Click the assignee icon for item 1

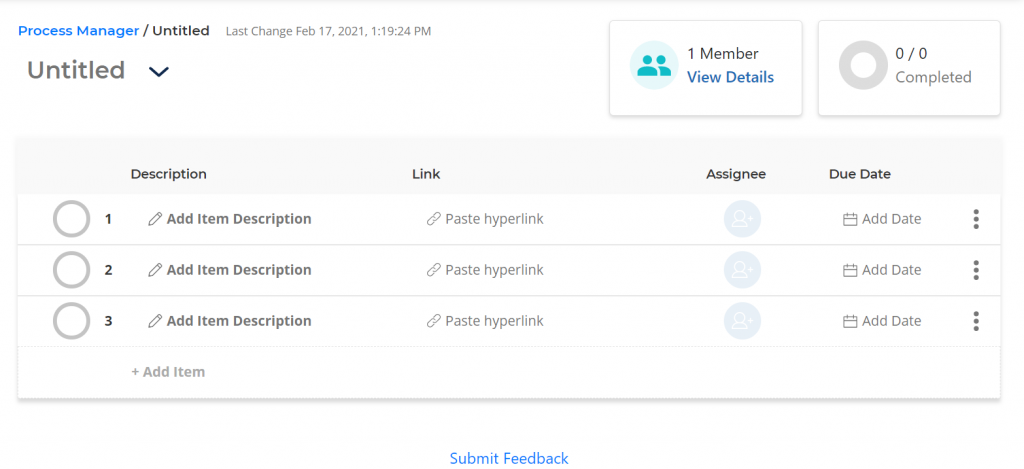coord(742,219)
